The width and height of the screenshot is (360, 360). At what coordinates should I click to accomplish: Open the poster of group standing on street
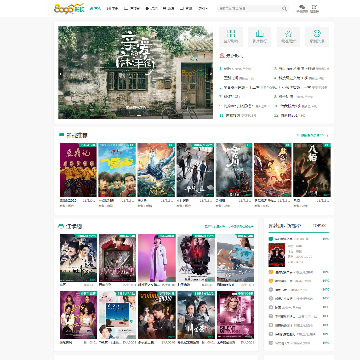point(195,170)
